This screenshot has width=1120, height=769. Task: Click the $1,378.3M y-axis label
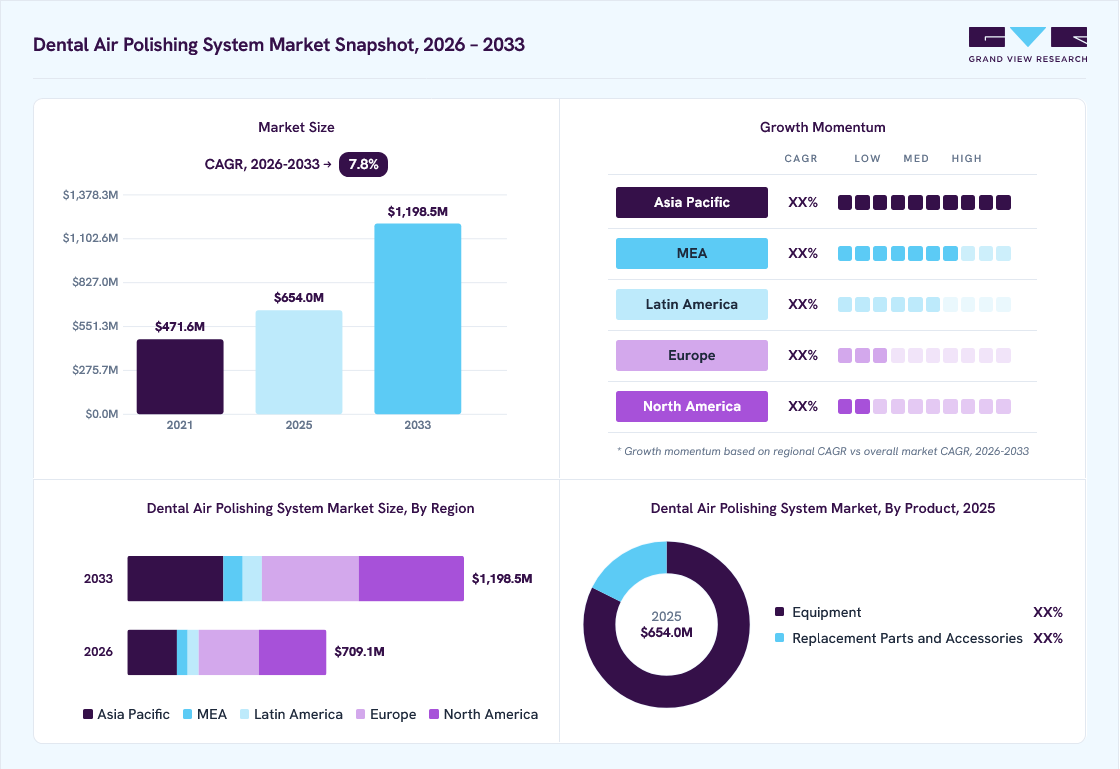tap(91, 195)
